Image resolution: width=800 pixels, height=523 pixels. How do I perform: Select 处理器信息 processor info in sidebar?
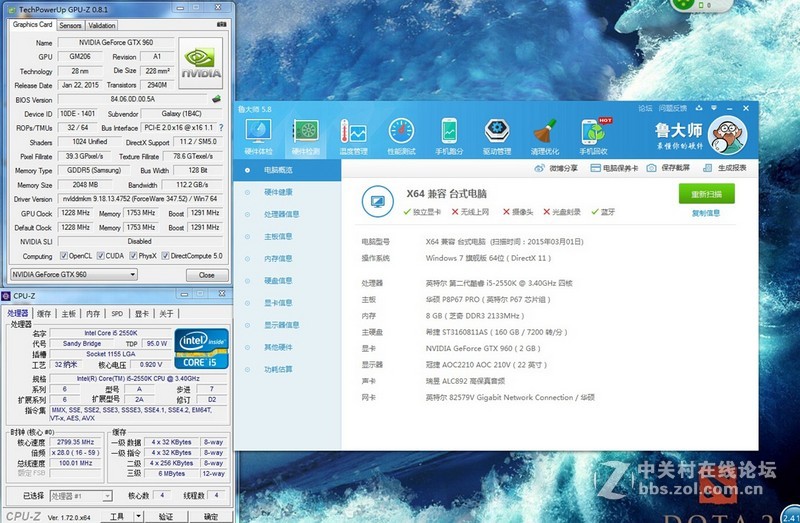click(288, 214)
